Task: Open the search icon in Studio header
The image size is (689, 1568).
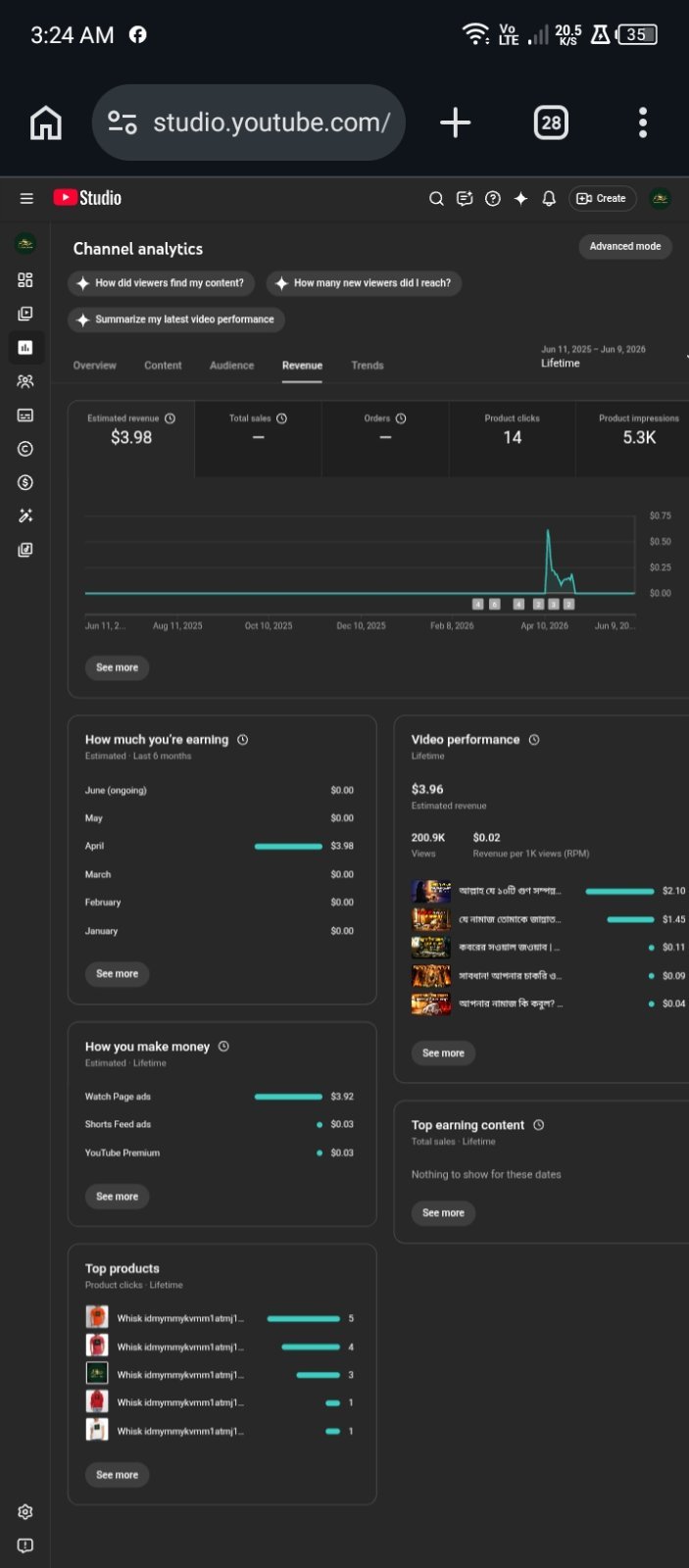Action: pos(436,198)
